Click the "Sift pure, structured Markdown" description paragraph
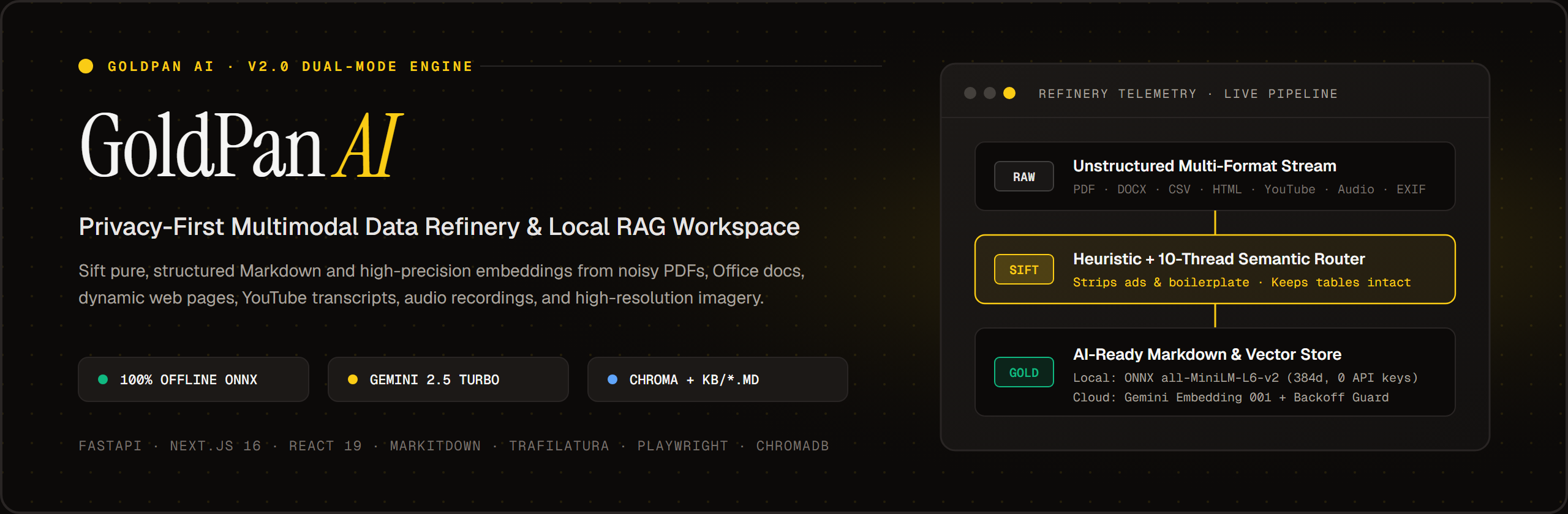Viewport: 1568px width, 514px height. [x=442, y=285]
